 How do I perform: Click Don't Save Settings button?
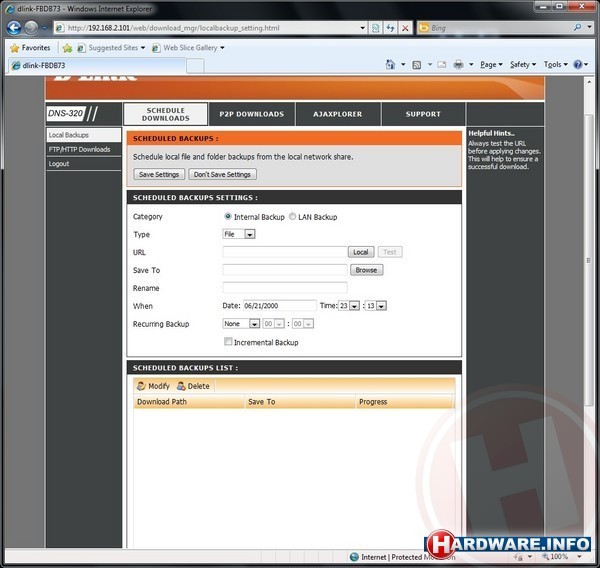pos(222,174)
